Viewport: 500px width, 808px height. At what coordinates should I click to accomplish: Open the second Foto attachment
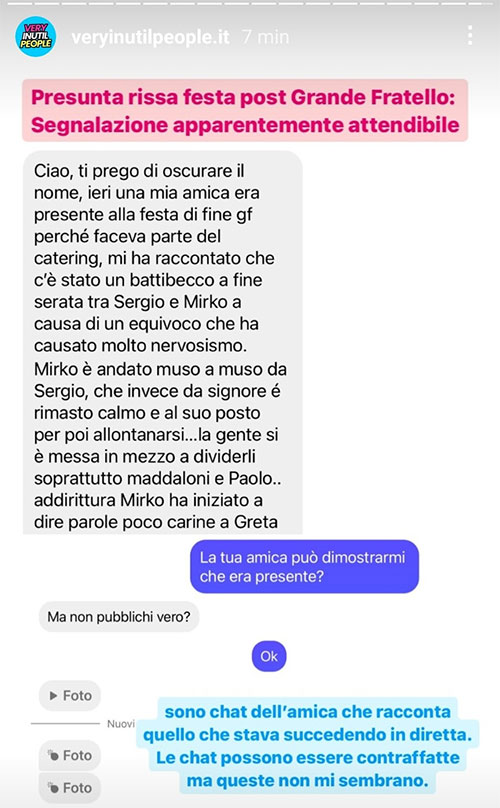tap(70, 755)
